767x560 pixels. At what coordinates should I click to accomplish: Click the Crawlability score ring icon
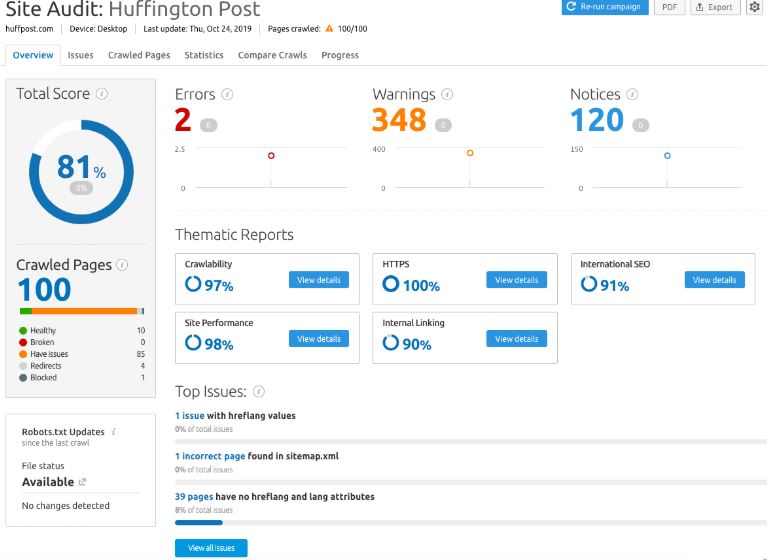pyautogui.click(x=193, y=284)
